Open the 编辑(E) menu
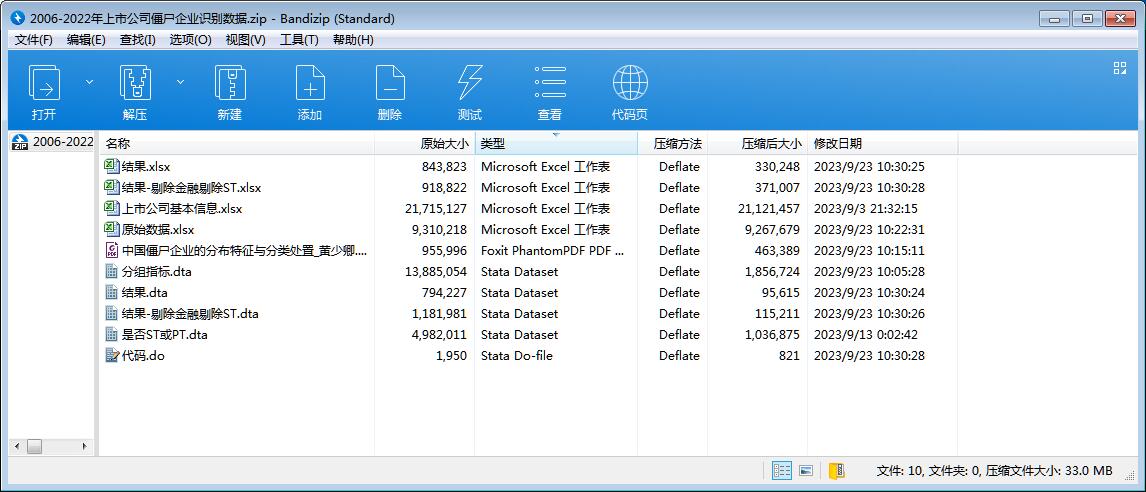The width and height of the screenshot is (1146, 492). (86, 40)
